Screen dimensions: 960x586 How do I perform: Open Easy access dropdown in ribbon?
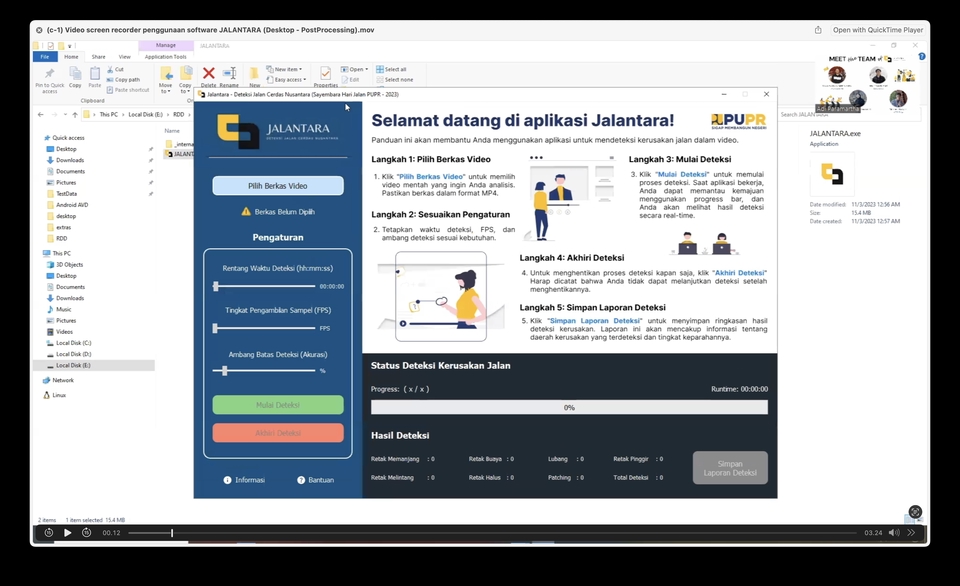tap(286, 80)
